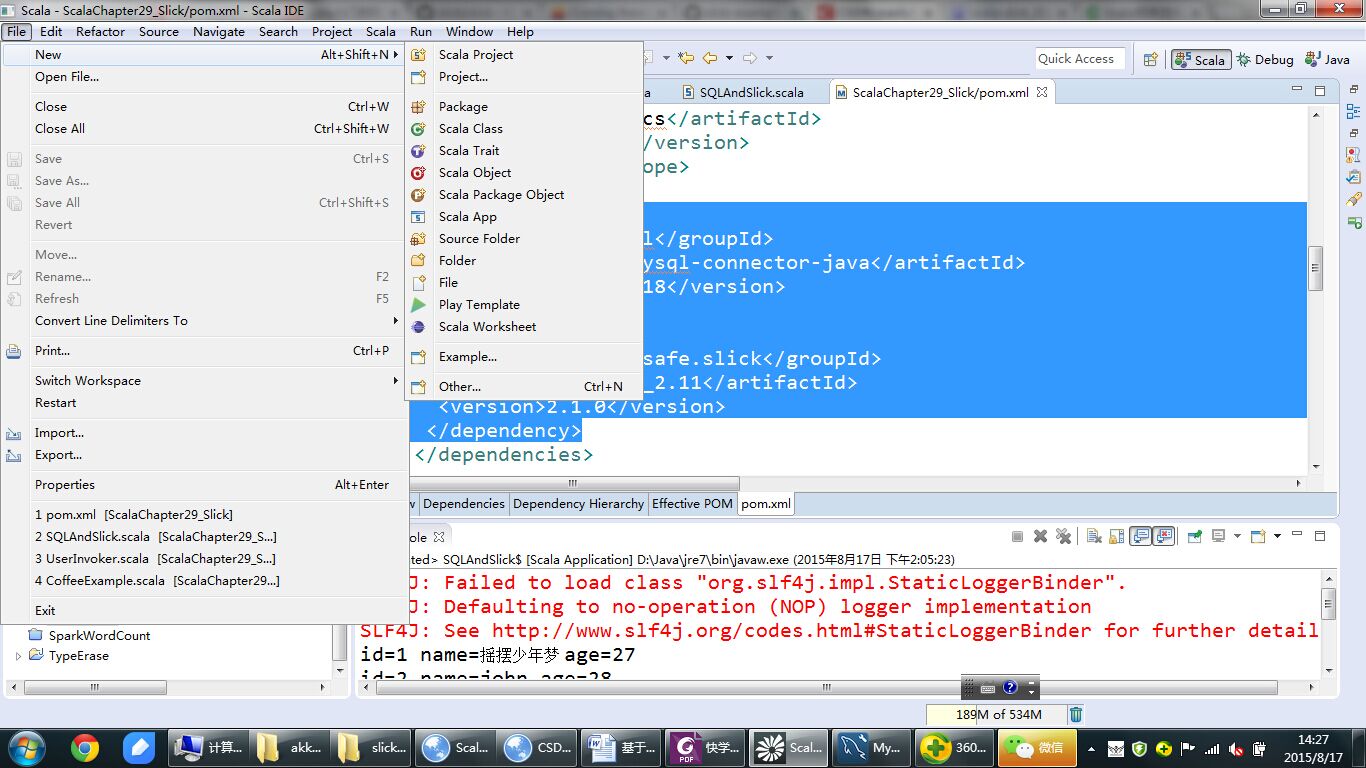Pick Scala Package Object entry

point(523,195)
